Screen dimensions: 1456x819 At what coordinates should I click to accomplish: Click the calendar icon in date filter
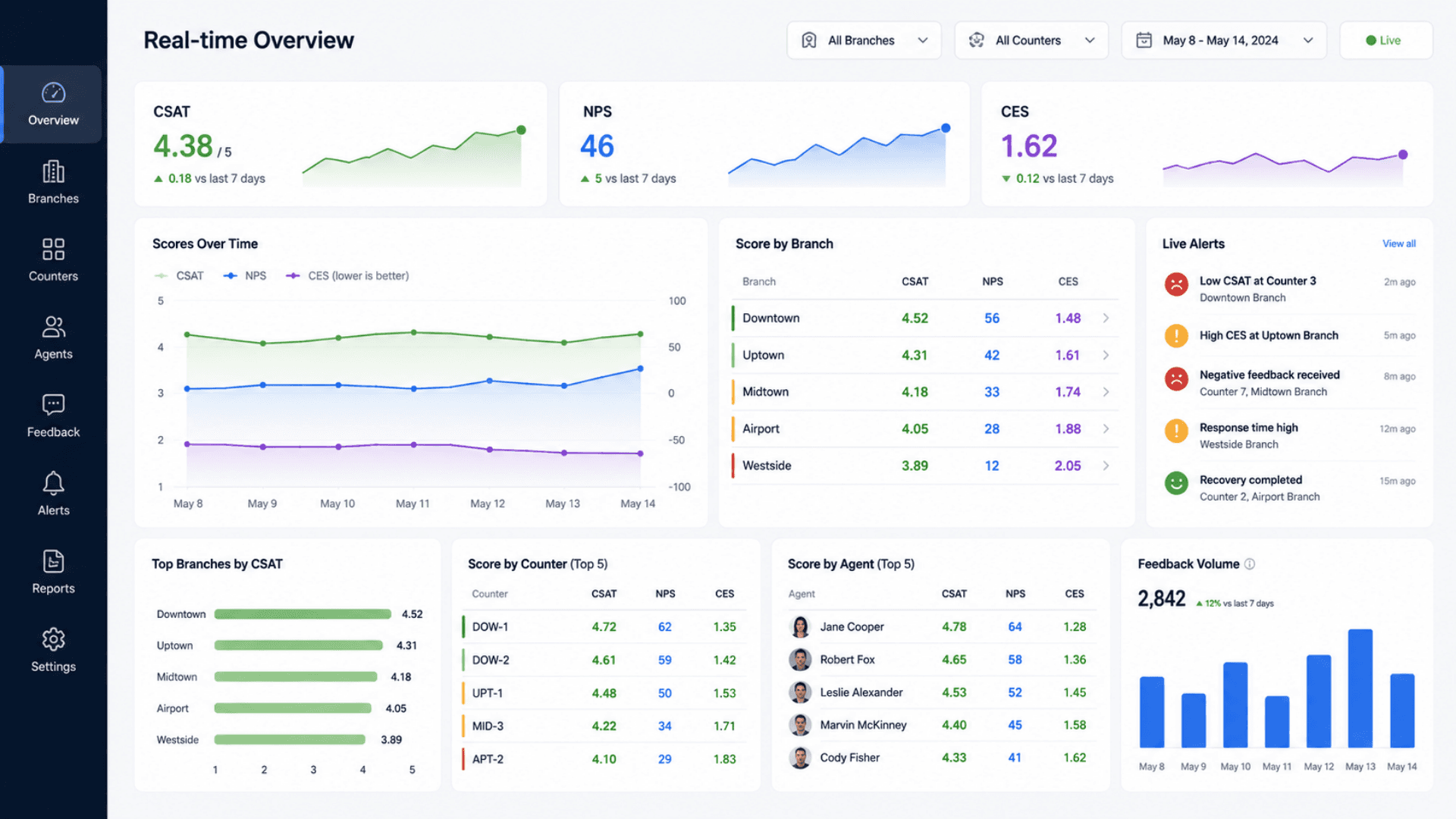(1144, 40)
